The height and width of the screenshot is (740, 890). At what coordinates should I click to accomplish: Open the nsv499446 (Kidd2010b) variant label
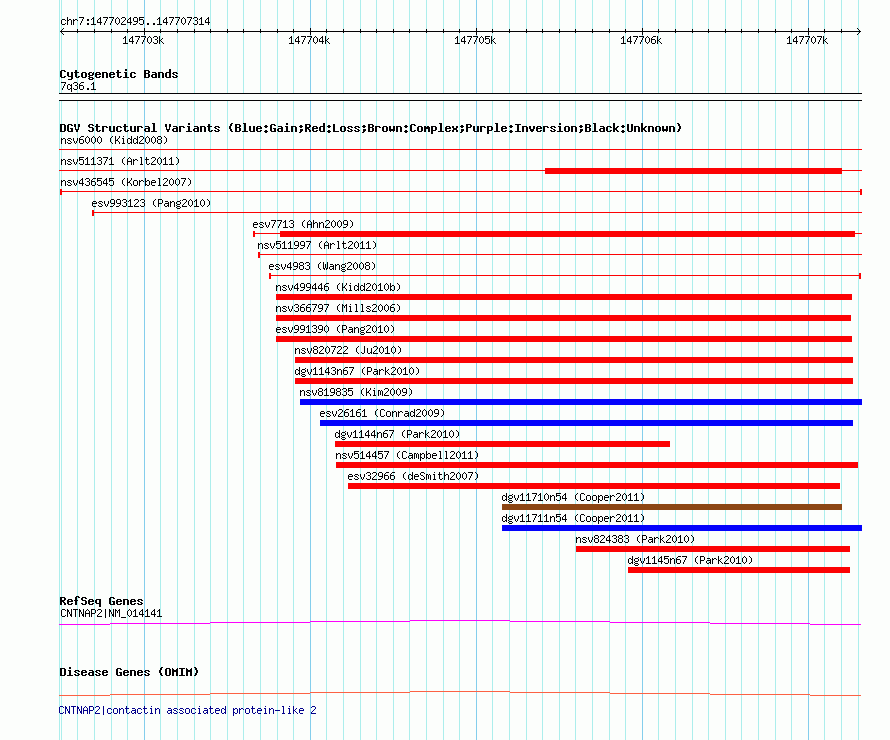pyautogui.click(x=338, y=287)
